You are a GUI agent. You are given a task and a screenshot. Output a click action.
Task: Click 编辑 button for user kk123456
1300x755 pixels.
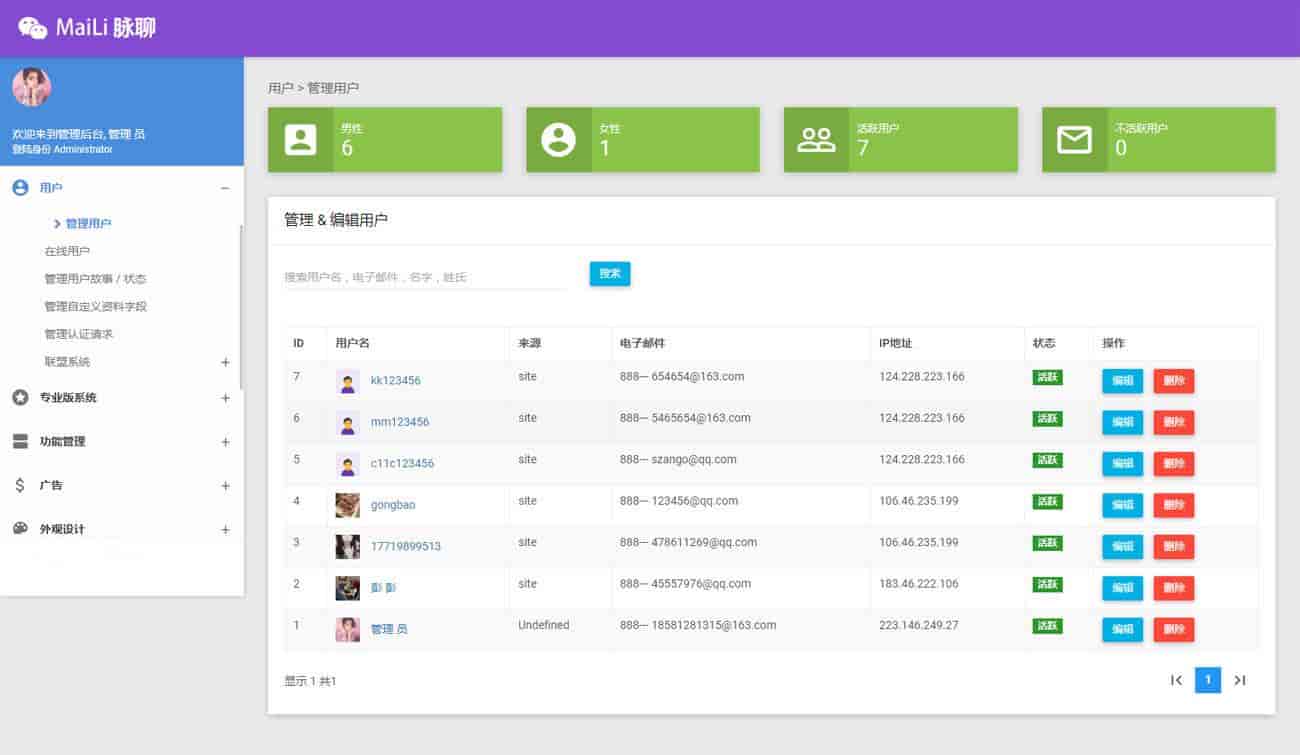[x=1122, y=381]
